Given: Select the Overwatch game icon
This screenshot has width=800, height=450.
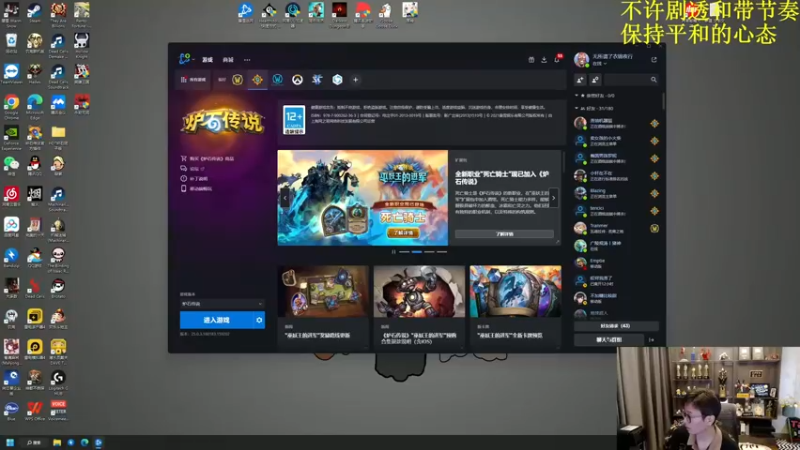Looking at the screenshot, I should pyautogui.click(x=297, y=80).
